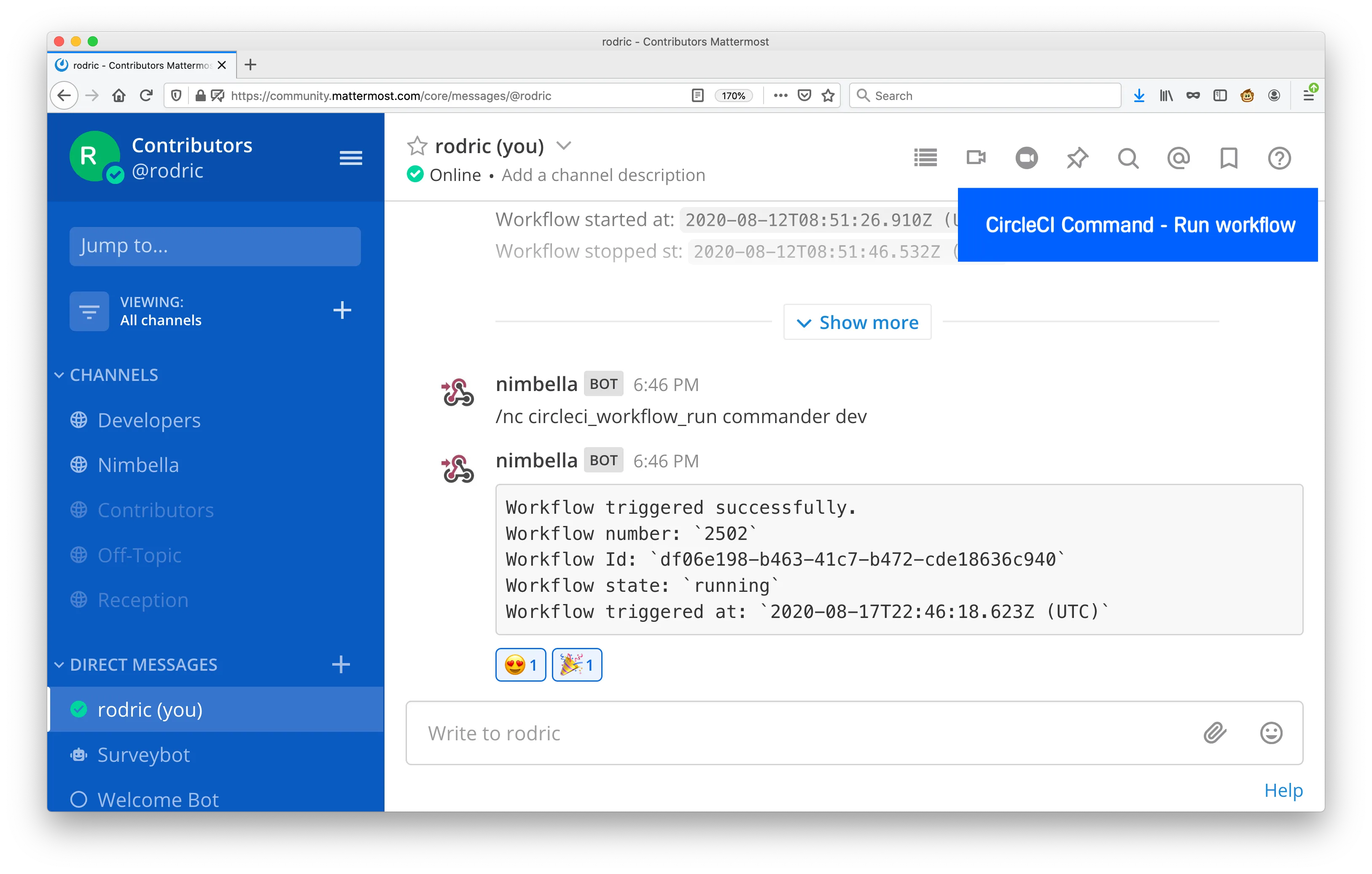Collapse the DIRECT MESSAGES section
1372x874 pixels.
click(59, 665)
